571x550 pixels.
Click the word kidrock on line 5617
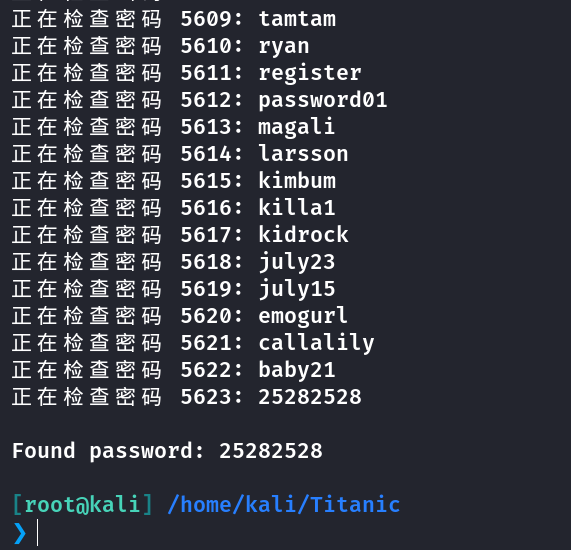tap(303, 234)
